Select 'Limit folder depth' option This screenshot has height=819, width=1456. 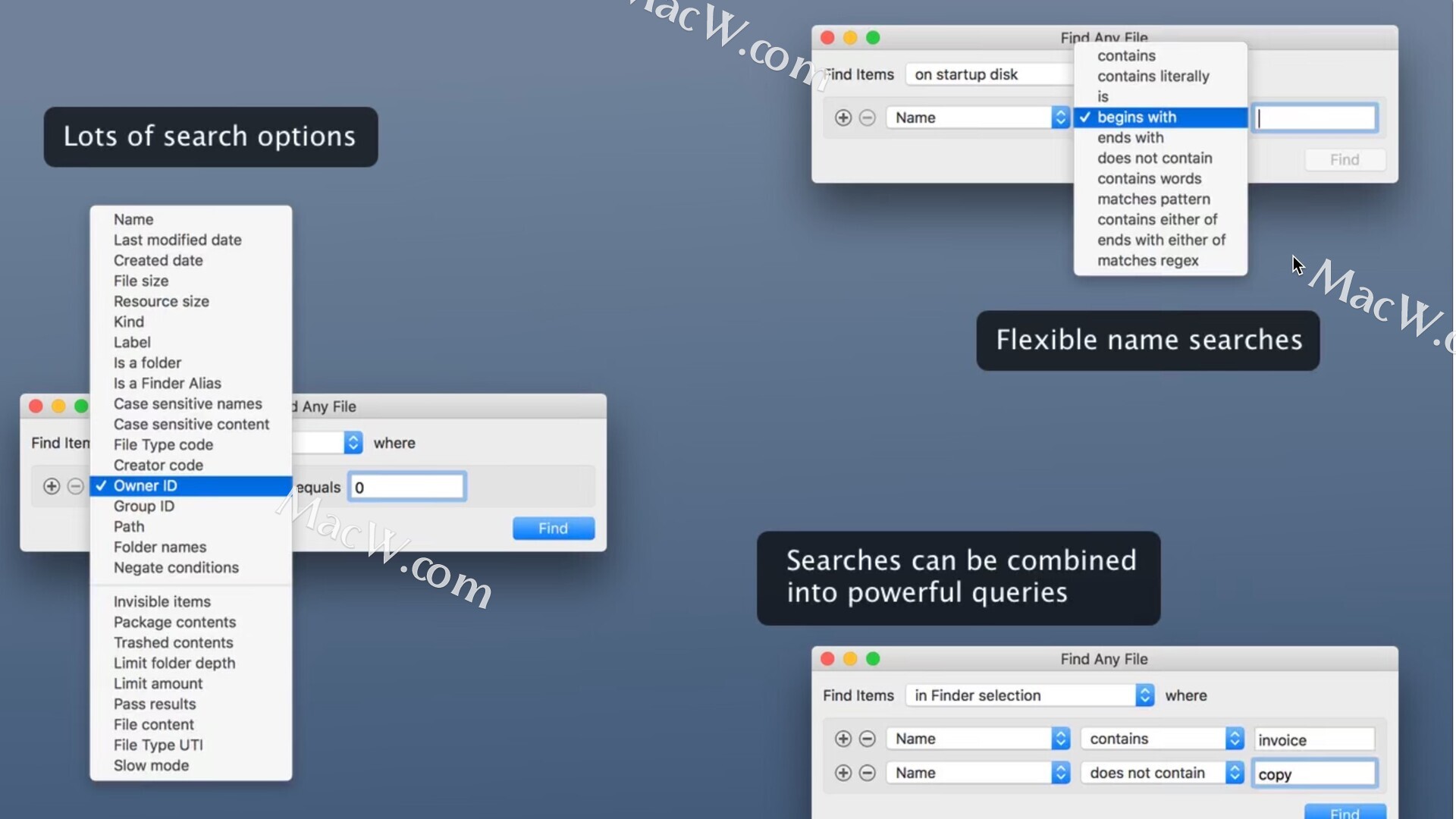pyautogui.click(x=190, y=663)
